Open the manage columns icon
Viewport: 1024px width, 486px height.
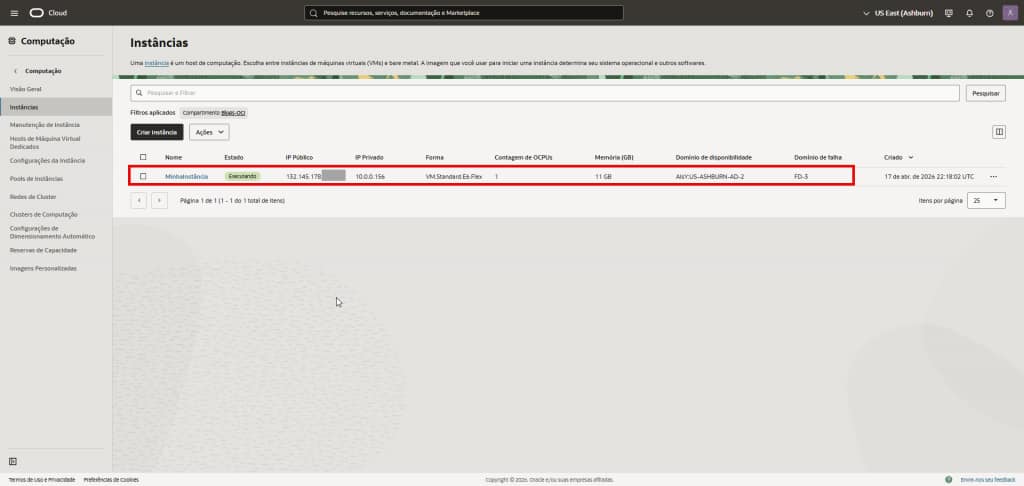point(999,132)
